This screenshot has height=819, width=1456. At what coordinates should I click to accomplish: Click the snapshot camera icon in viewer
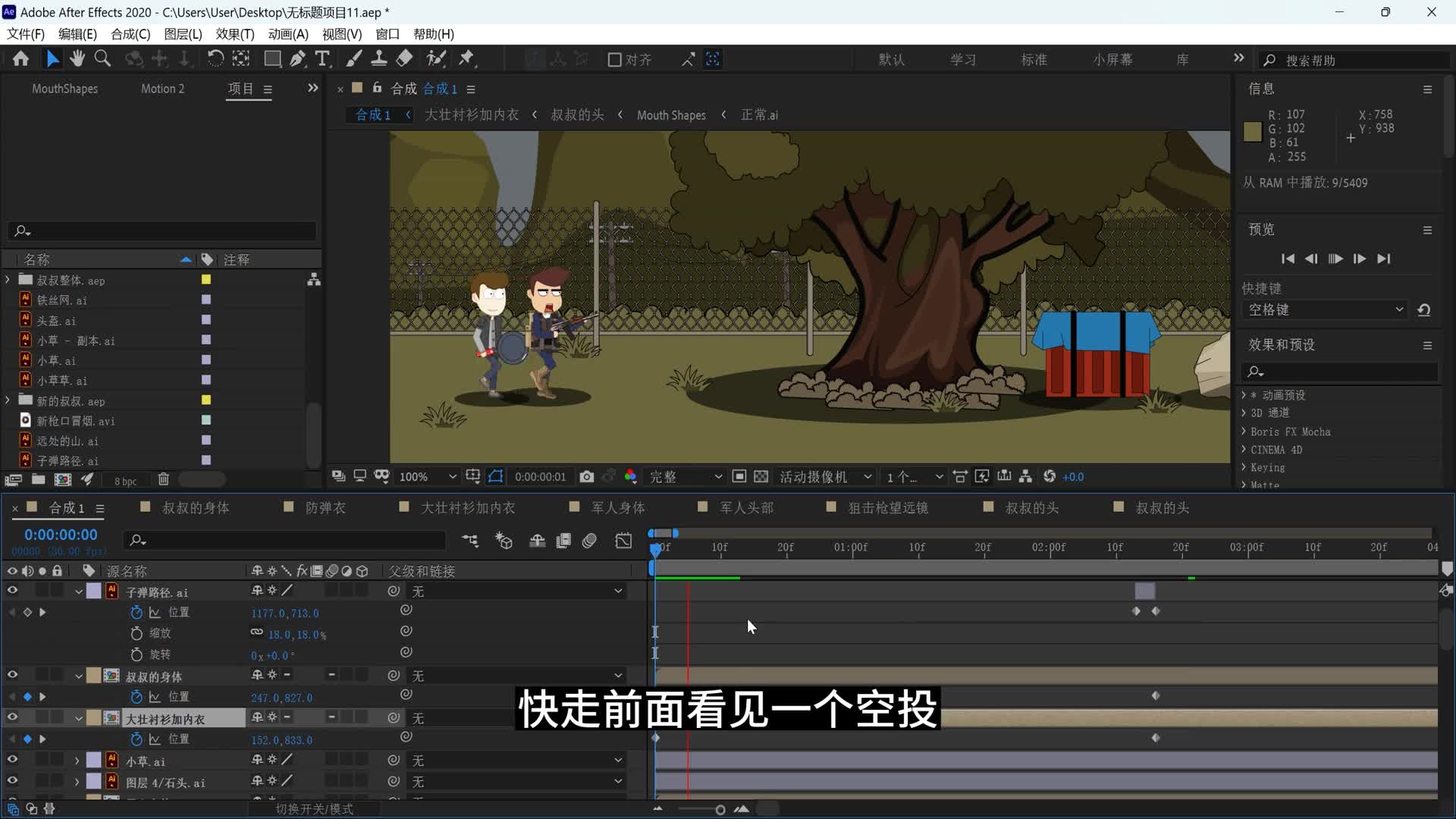coord(586,476)
